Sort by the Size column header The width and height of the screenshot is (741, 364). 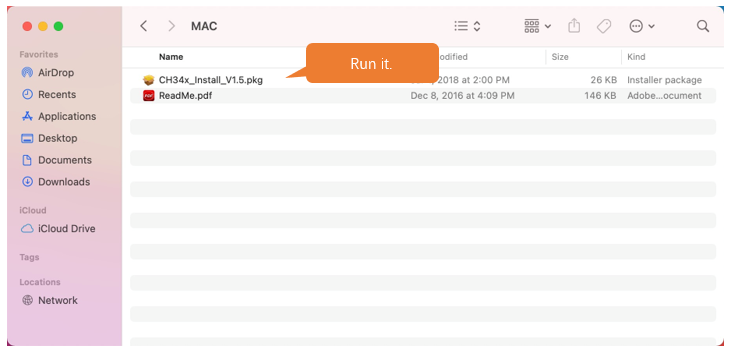[560, 57]
